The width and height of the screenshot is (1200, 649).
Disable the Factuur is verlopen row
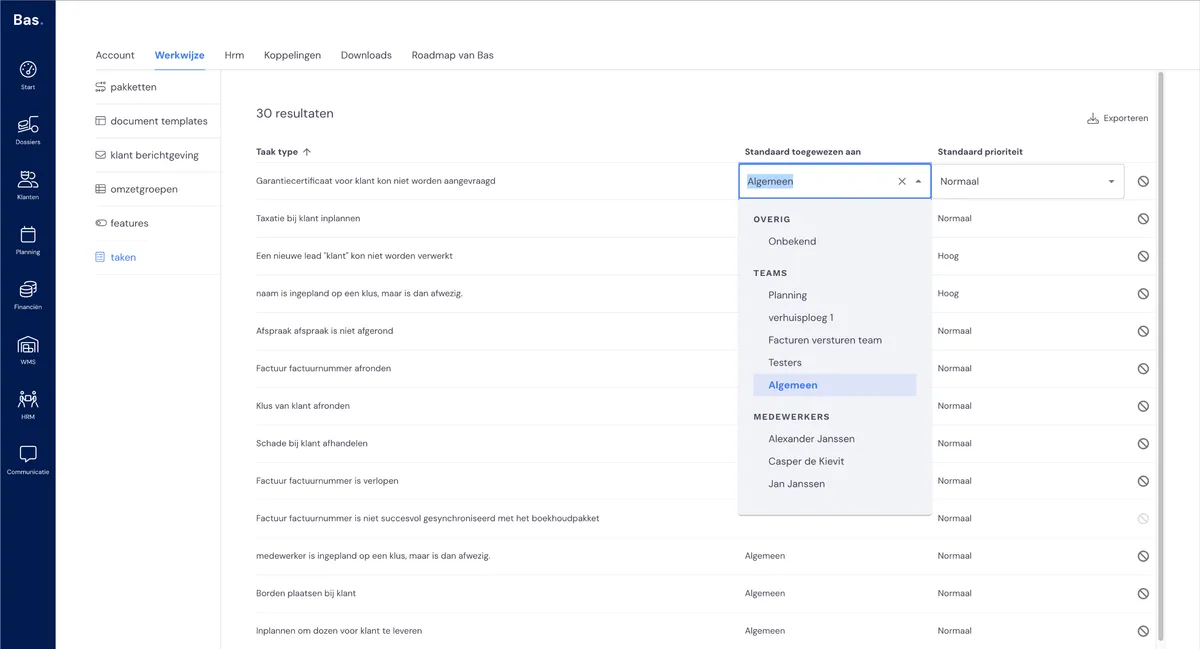[x=1143, y=481]
